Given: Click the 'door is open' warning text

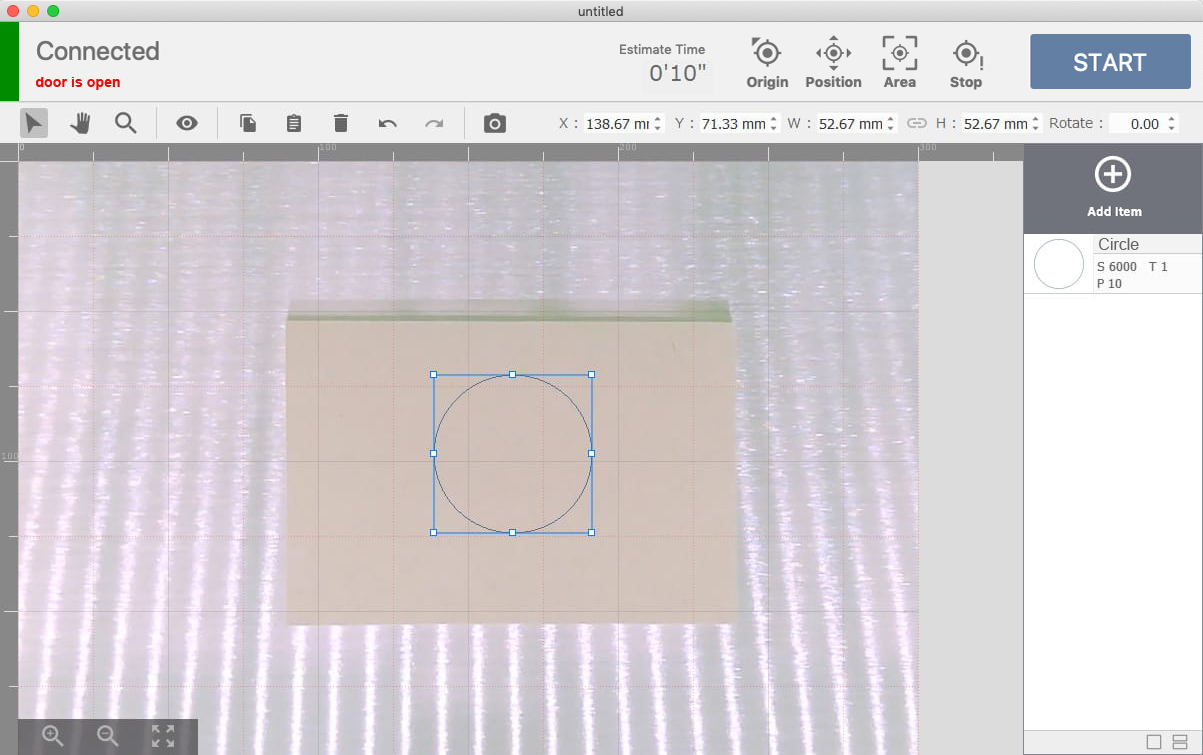Looking at the screenshot, I should pos(78,82).
